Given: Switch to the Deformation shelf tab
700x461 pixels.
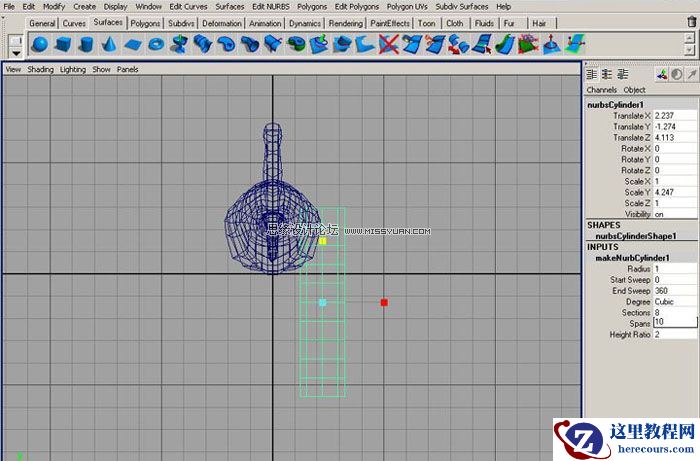Looking at the screenshot, I should pos(222,23).
